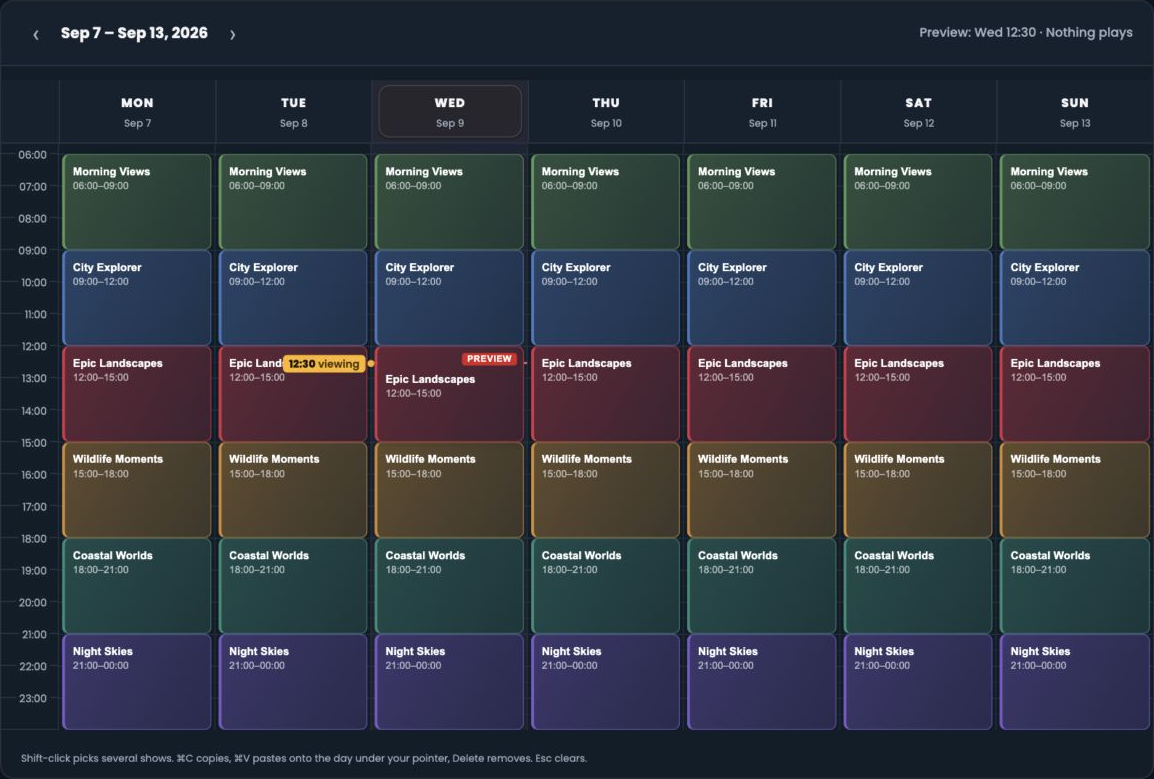Select Thursday's Coastal Worlds show
Screen dimensions: 1154x779
click(606, 586)
